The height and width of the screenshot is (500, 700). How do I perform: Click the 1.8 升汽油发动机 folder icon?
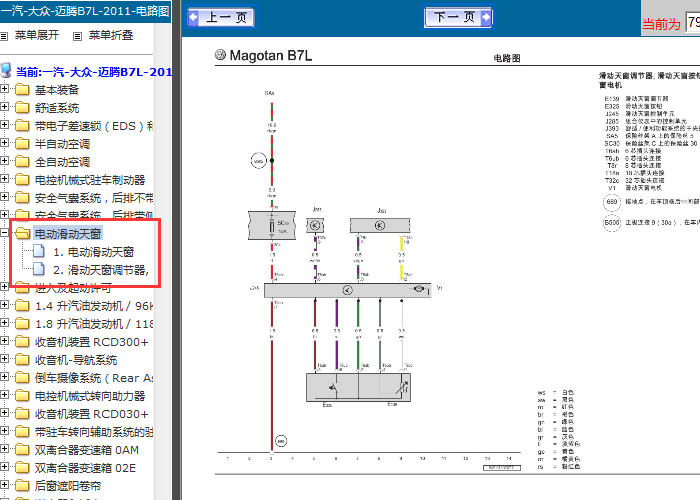pyautogui.click(x=22, y=324)
